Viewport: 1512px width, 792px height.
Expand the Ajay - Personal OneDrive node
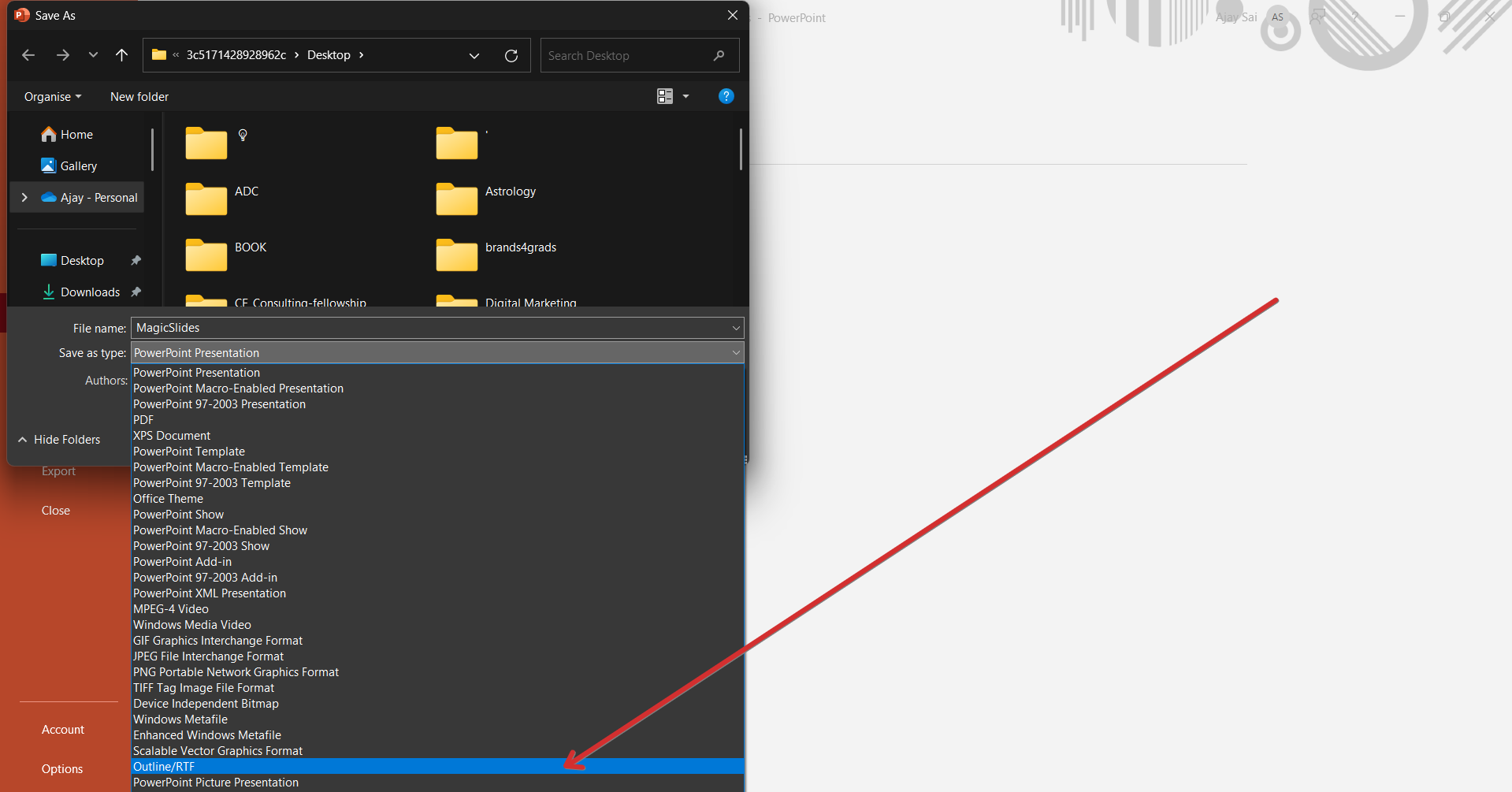[x=24, y=198]
